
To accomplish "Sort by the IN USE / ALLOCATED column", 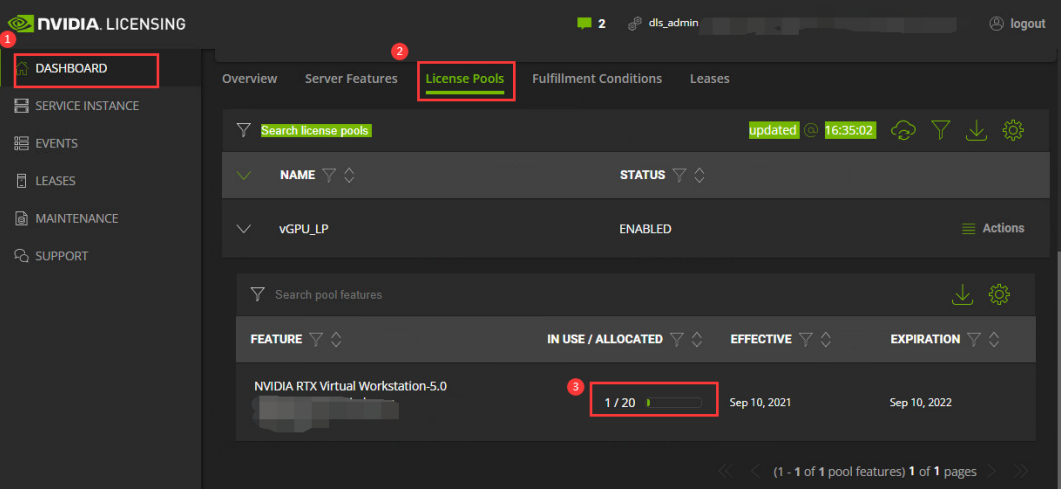I will 697,340.
